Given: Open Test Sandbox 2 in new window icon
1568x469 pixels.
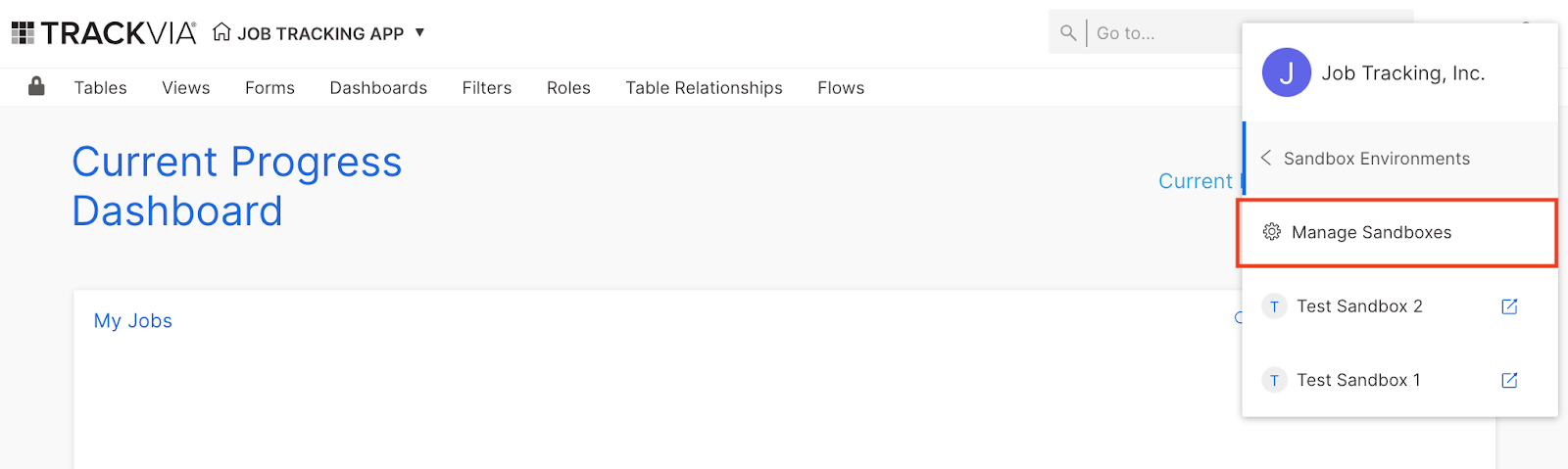Looking at the screenshot, I should click(x=1509, y=306).
